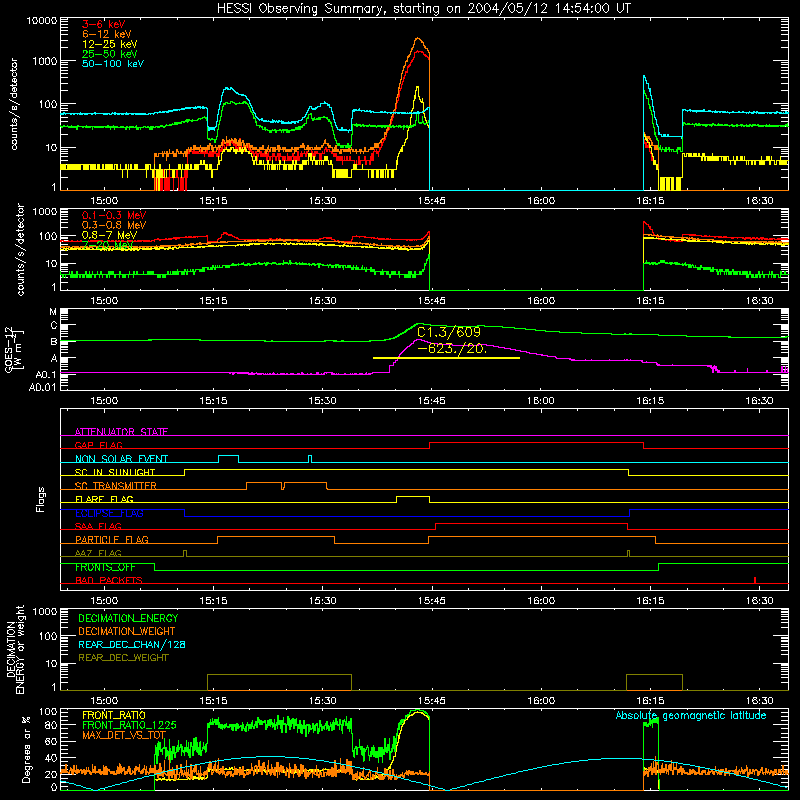Click the C1.3/609 flare annotation
800x800 pixels.
pos(449,333)
